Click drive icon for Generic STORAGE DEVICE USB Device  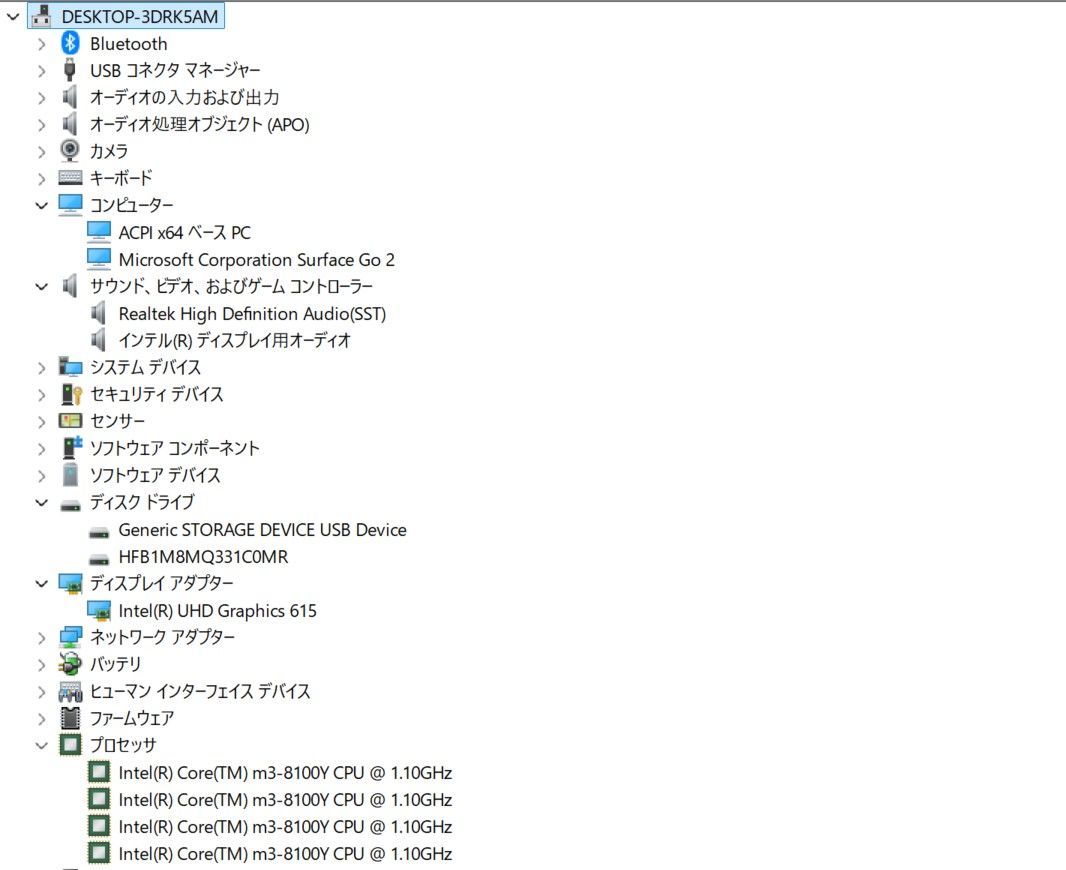(x=99, y=533)
